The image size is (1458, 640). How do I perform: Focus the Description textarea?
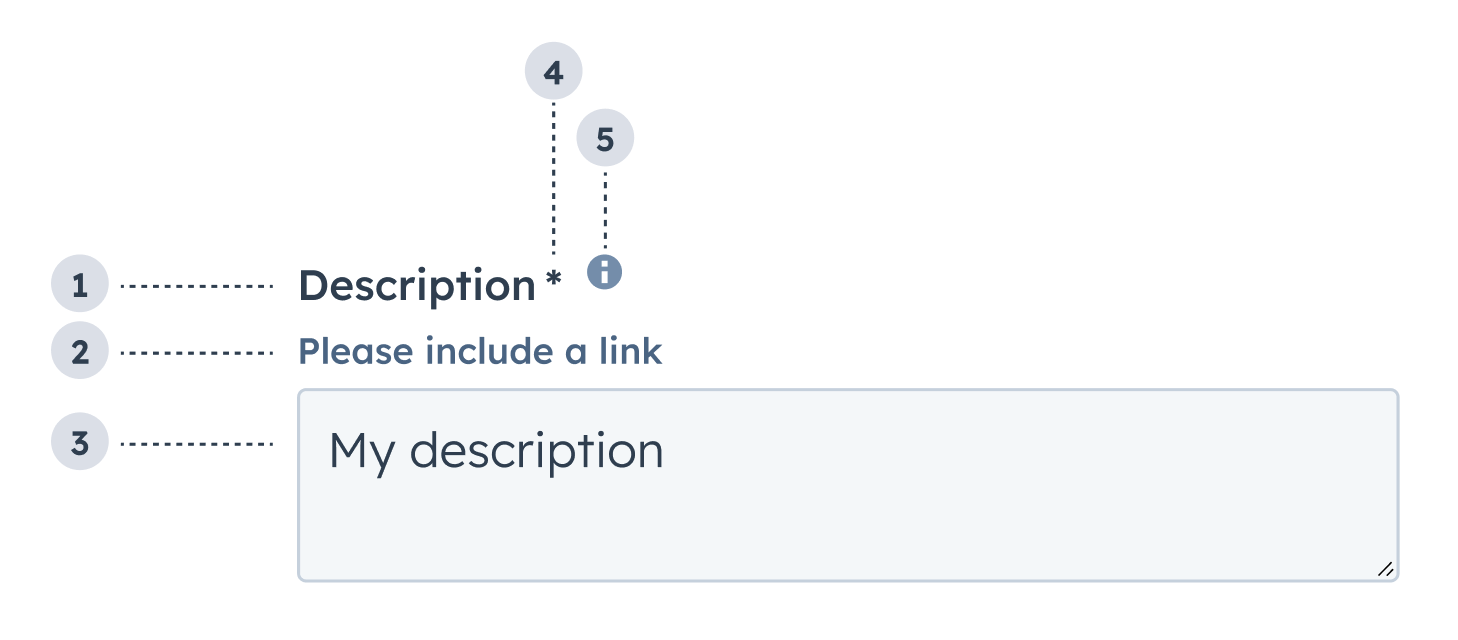[x=847, y=520]
